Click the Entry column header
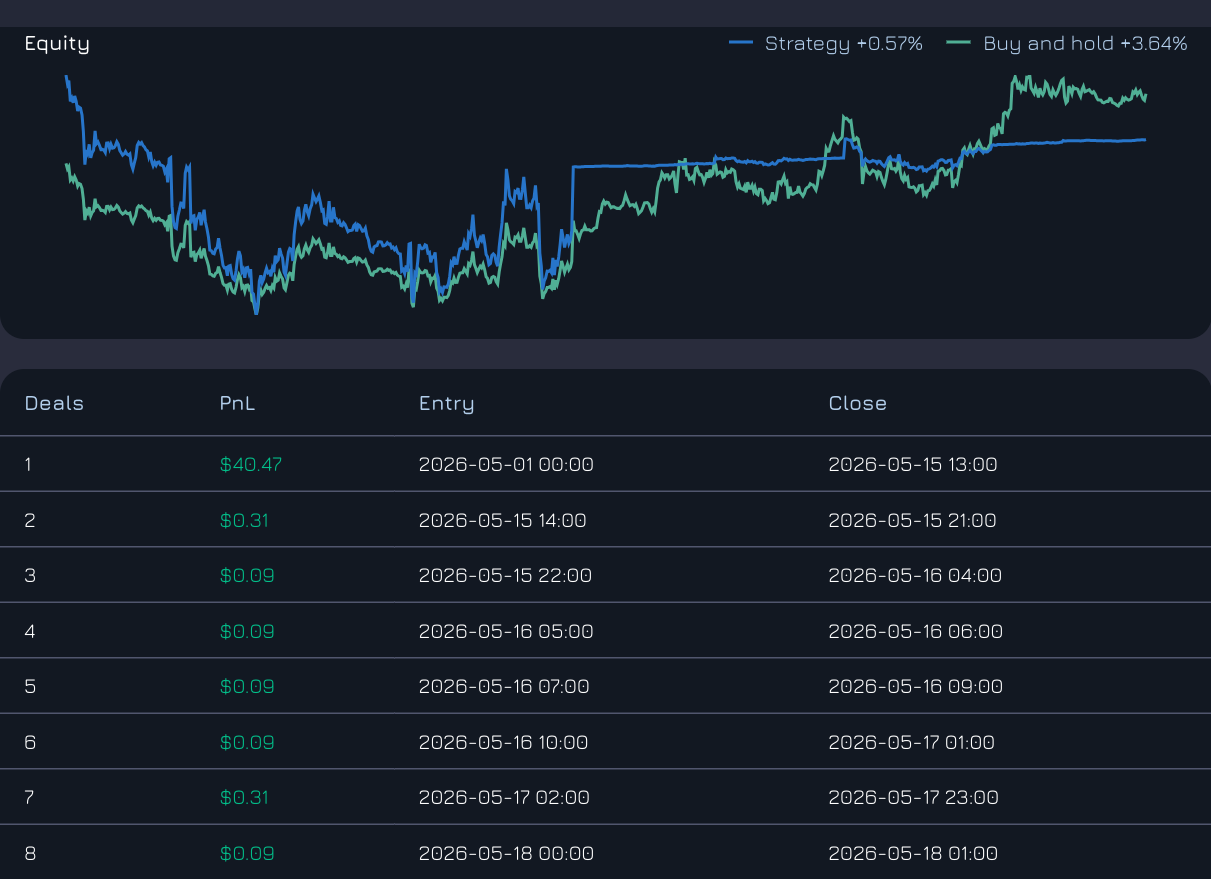Screen dimensions: 1211x879 [446, 403]
